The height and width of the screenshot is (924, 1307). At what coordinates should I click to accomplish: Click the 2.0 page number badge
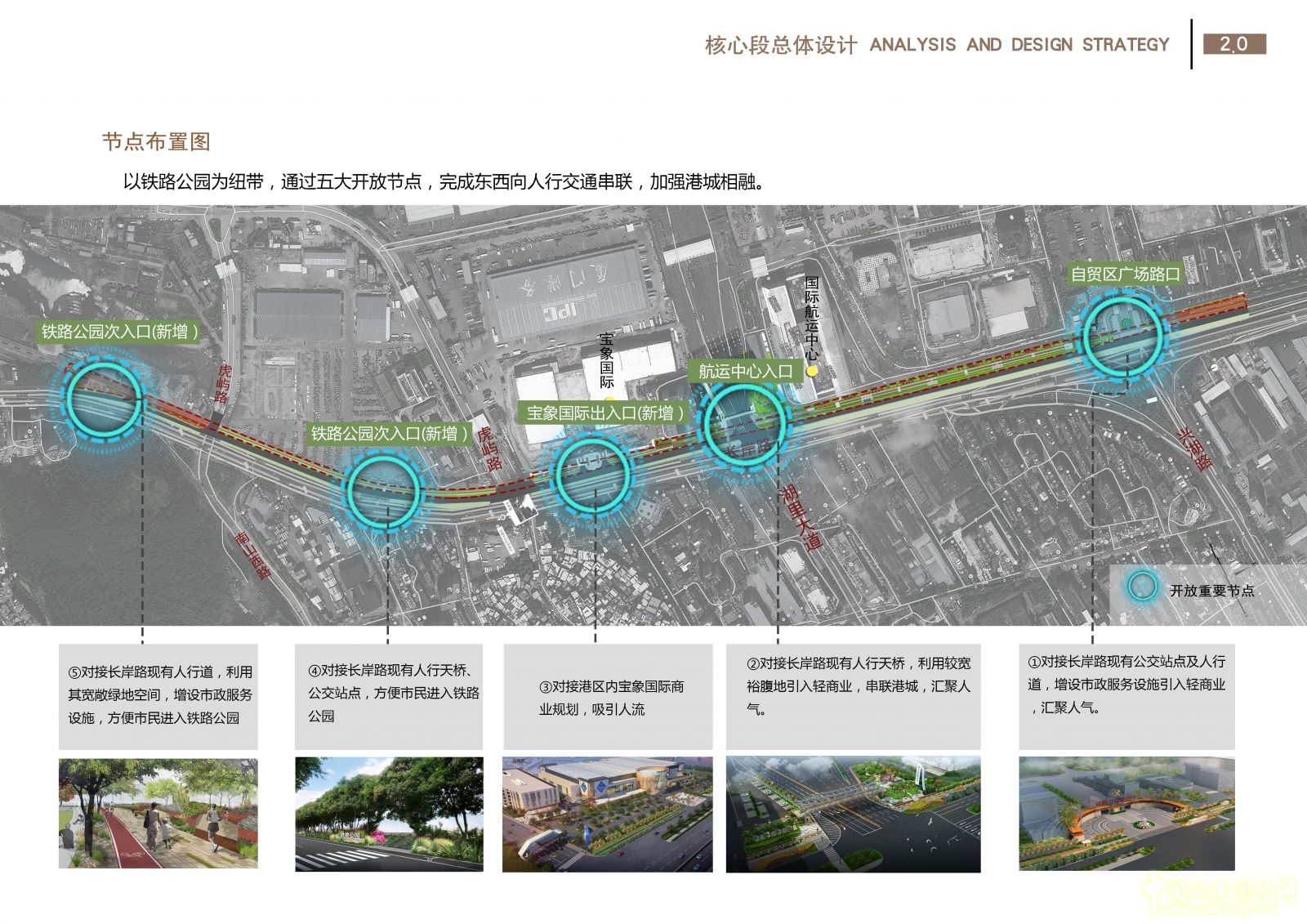[x=1236, y=45]
